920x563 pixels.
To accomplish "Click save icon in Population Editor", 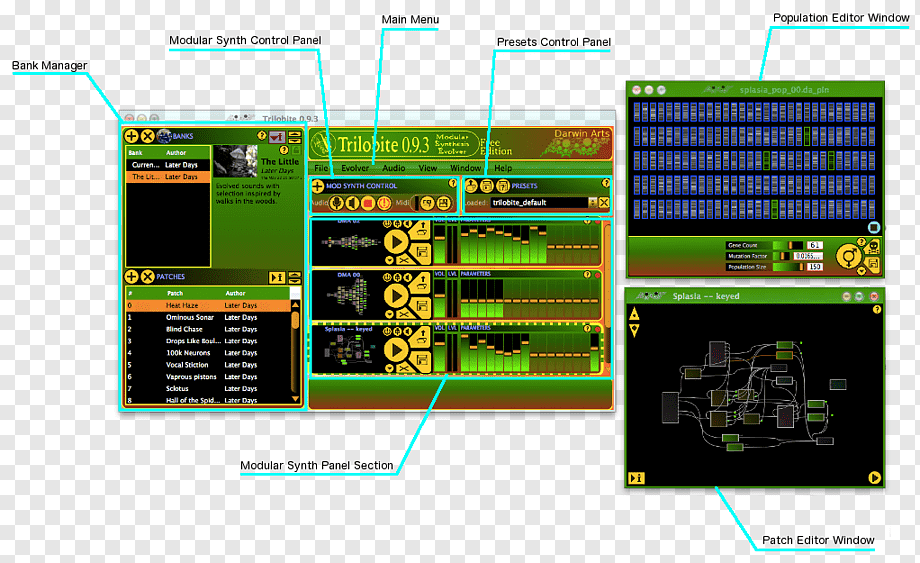I will pyautogui.click(x=874, y=263).
